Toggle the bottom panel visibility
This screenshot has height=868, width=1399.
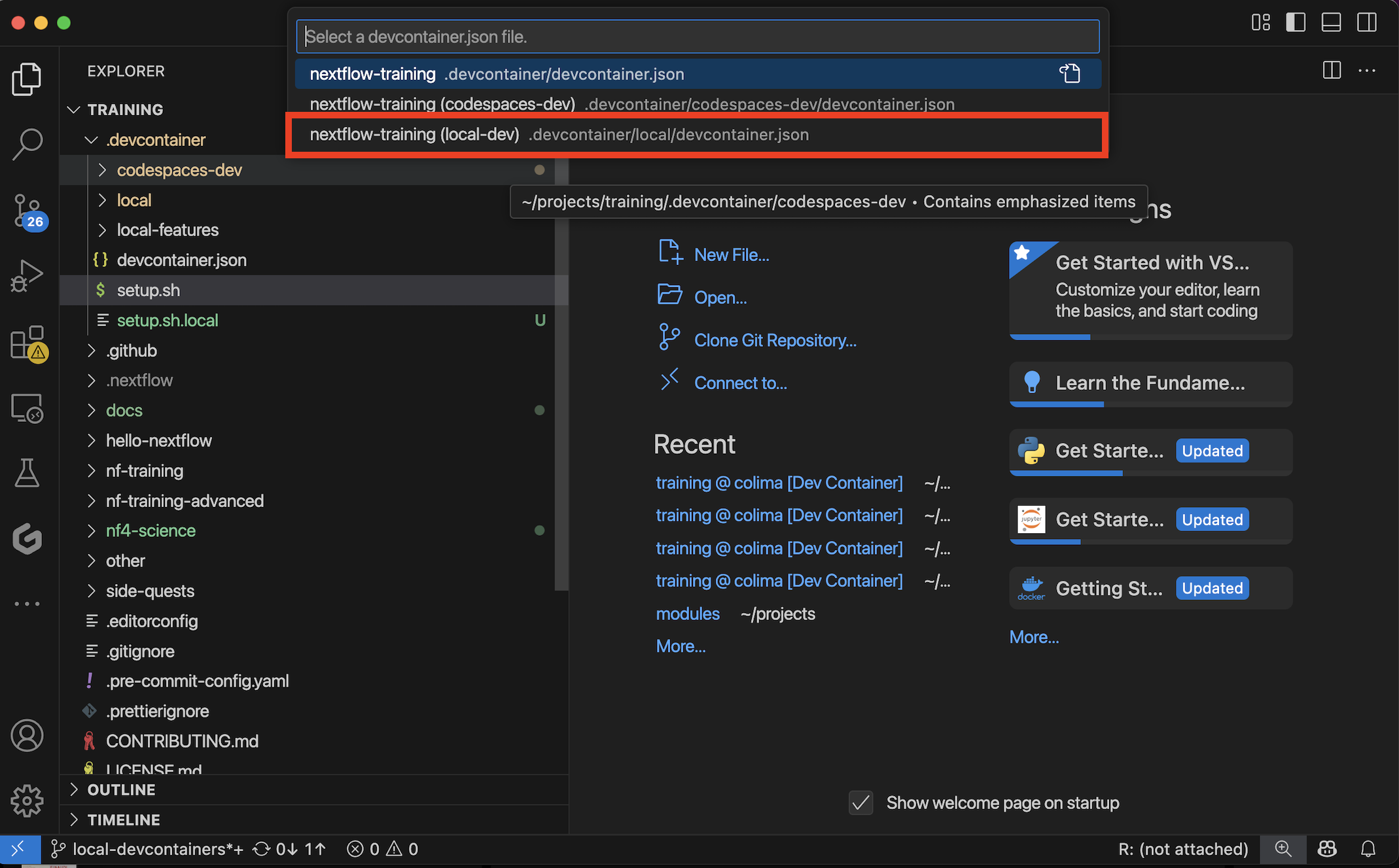(x=1331, y=22)
